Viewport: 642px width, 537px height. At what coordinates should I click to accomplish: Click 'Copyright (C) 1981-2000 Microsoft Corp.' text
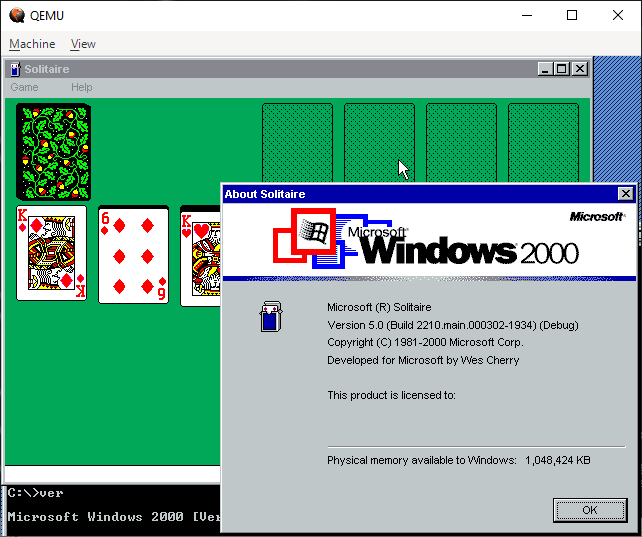(425, 342)
